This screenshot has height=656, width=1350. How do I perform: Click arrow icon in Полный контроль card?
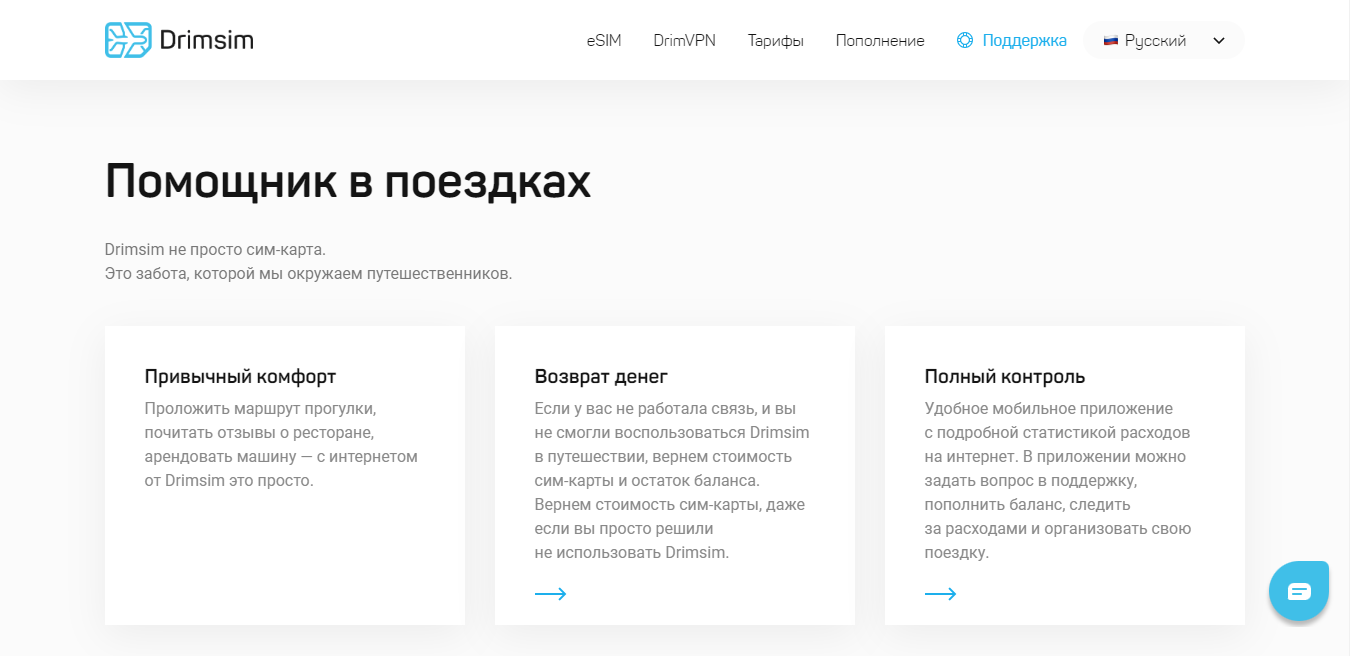pyautogui.click(x=940, y=594)
